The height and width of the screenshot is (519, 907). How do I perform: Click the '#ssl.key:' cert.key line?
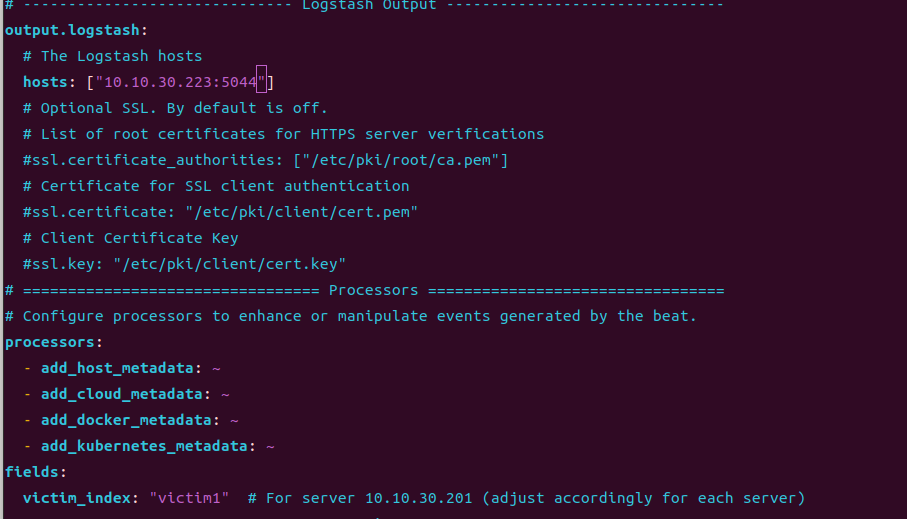[x=184, y=264]
